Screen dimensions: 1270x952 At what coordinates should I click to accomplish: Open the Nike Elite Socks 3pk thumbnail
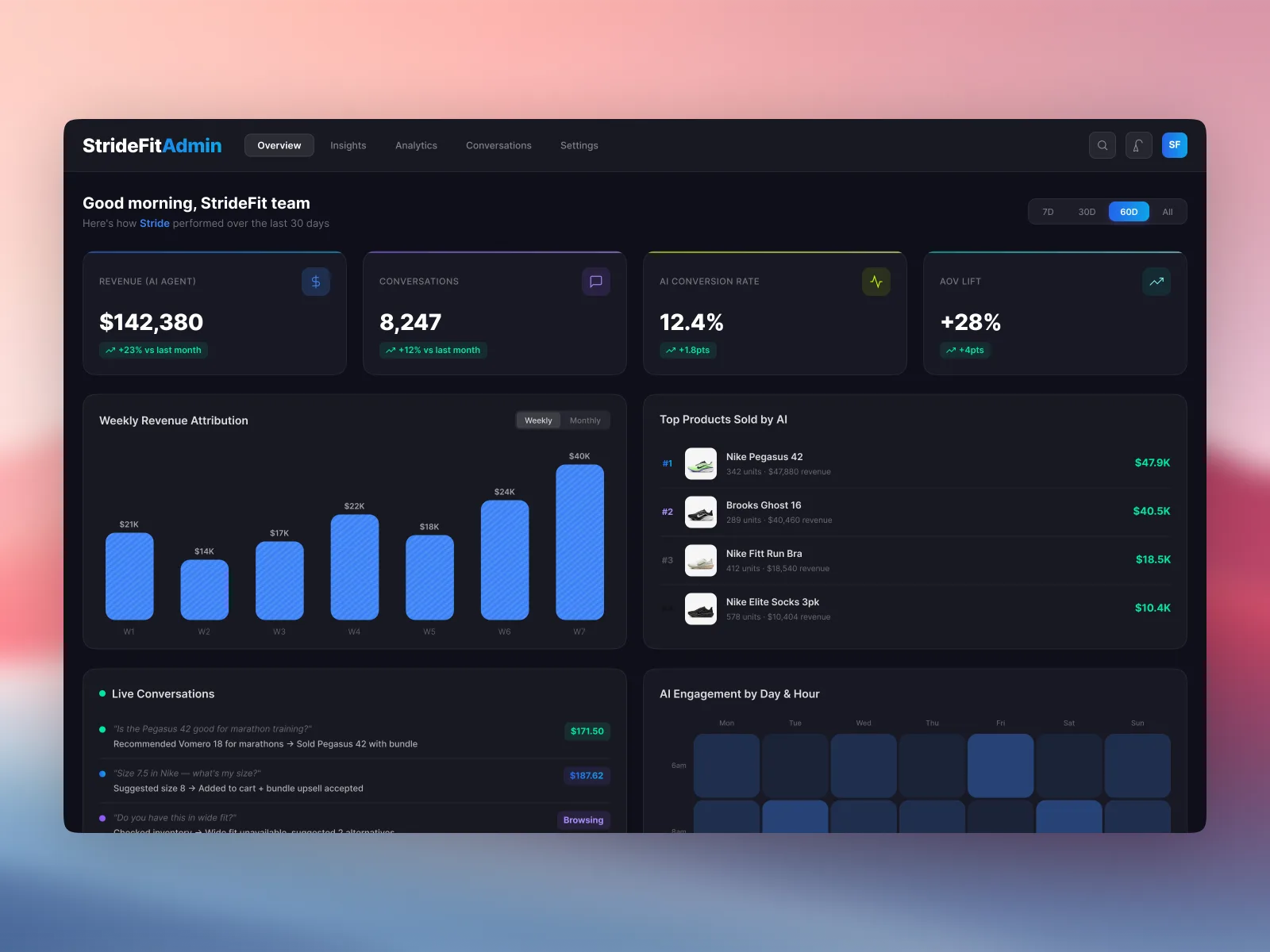click(701, 609)
